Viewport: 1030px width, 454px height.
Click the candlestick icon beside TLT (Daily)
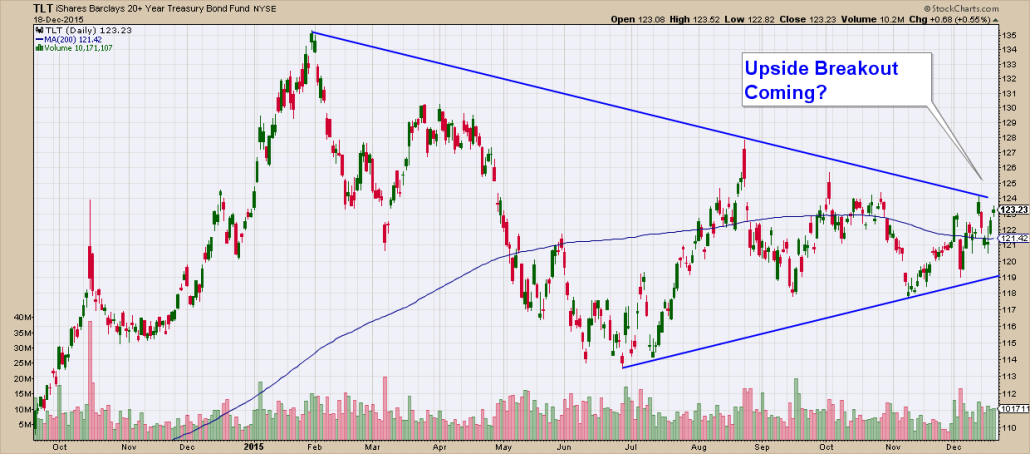(x=37, y=31)
